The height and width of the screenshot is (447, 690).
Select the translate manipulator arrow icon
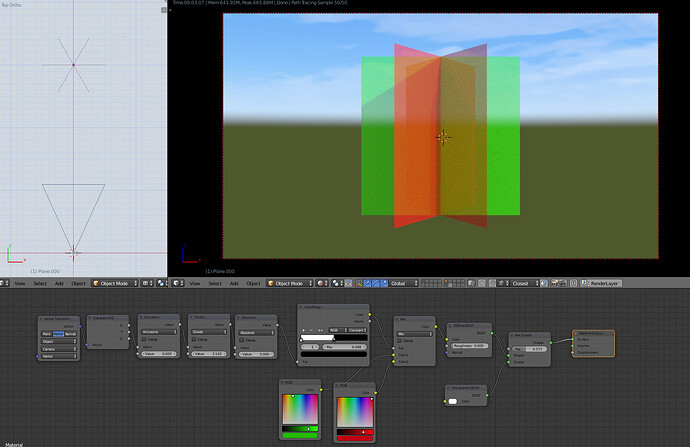click(367, 283)
